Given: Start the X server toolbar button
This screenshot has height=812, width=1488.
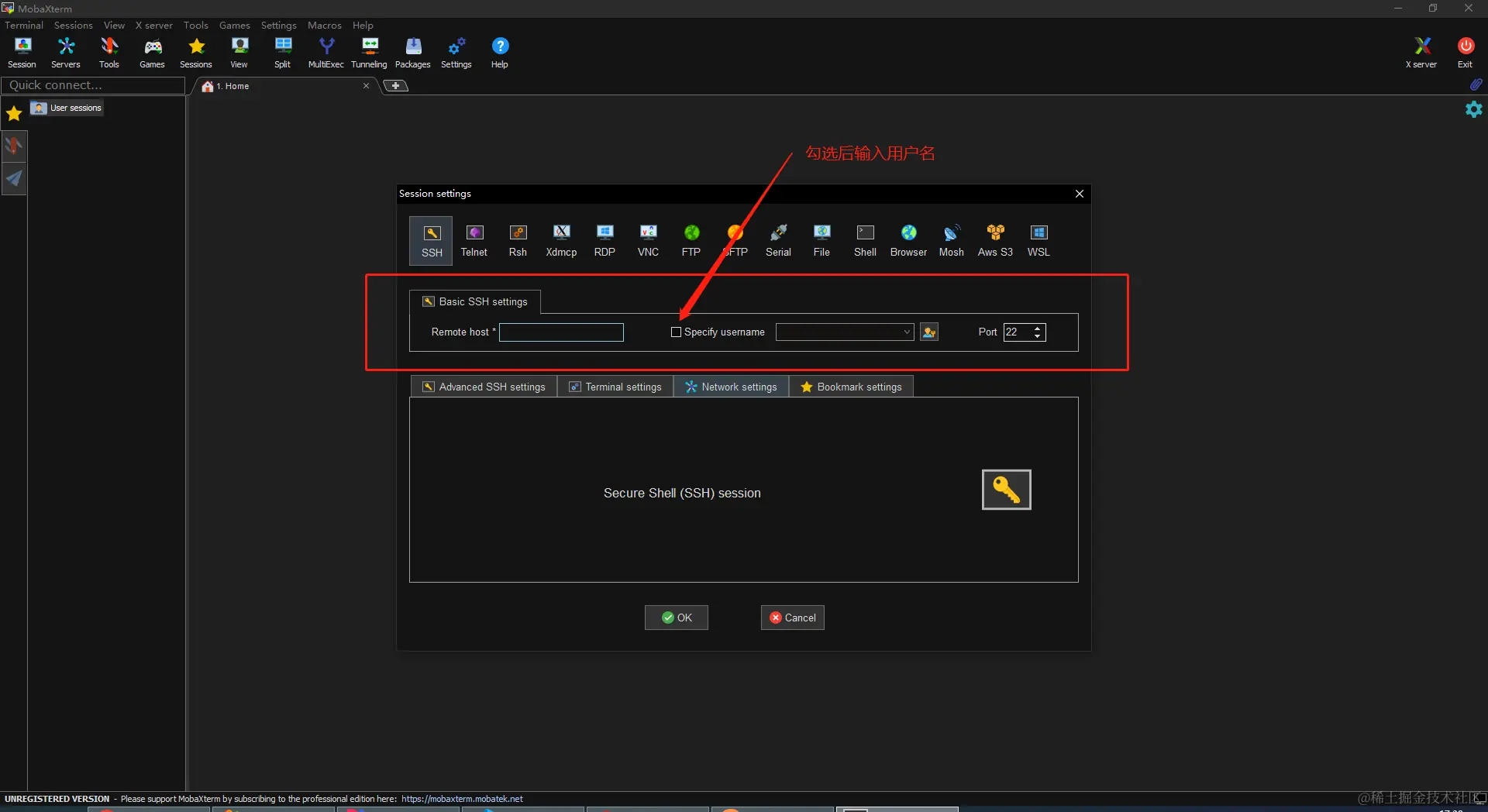Looking at the screenshot, I should 1421,53.
